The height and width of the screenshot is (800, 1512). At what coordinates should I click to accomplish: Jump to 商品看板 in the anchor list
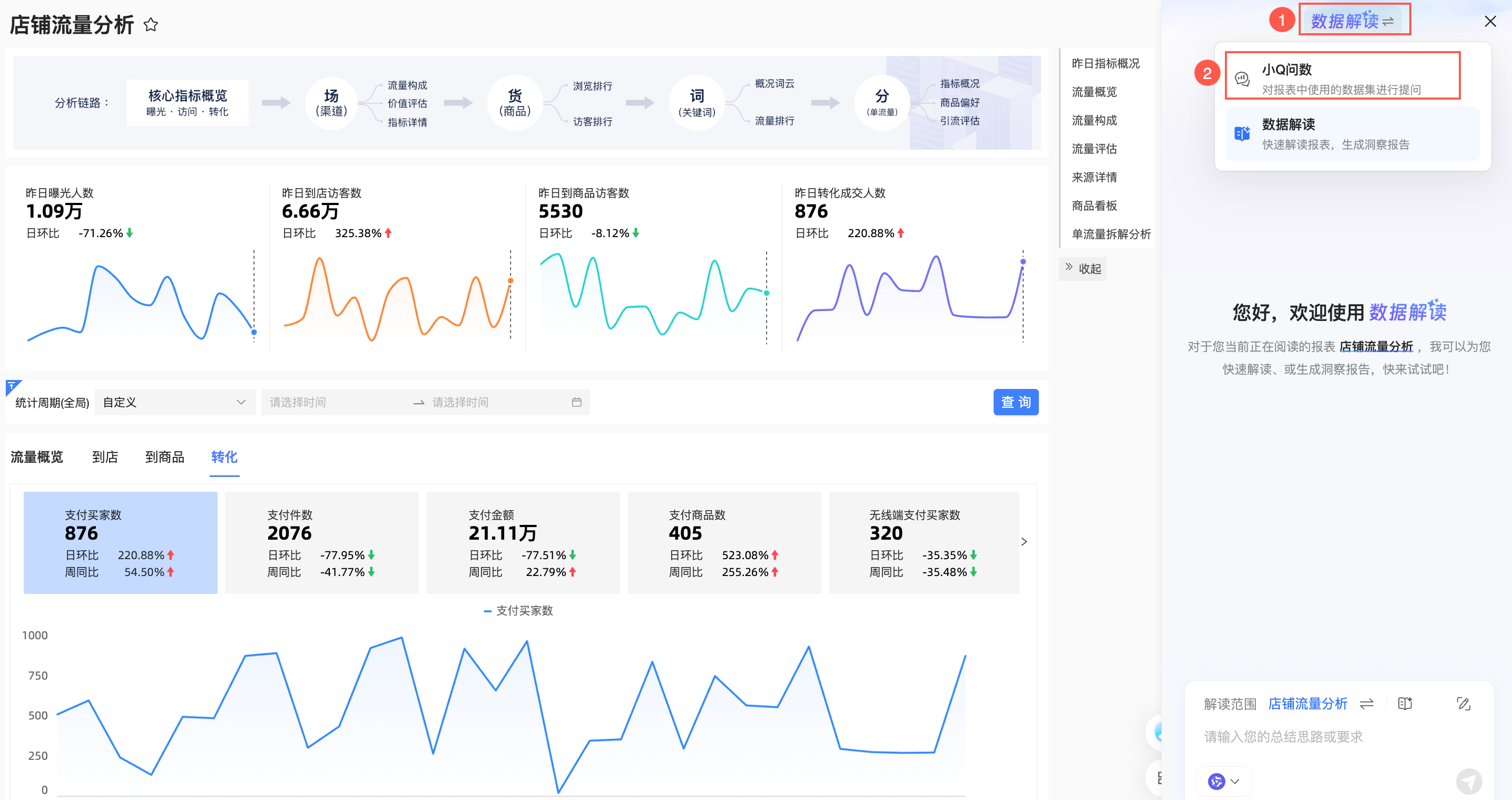click(1094, 206)
